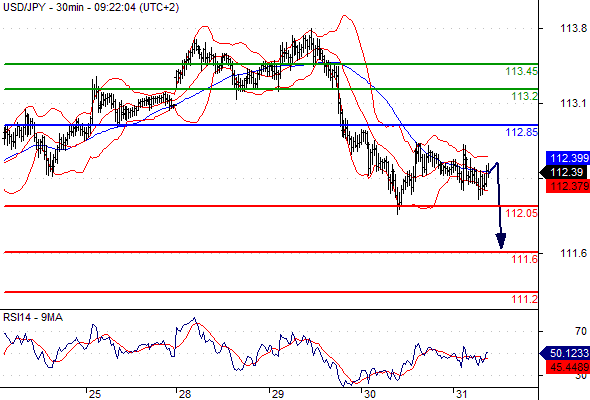Click the USD/JPY 30min chart title

click(91, 7)
